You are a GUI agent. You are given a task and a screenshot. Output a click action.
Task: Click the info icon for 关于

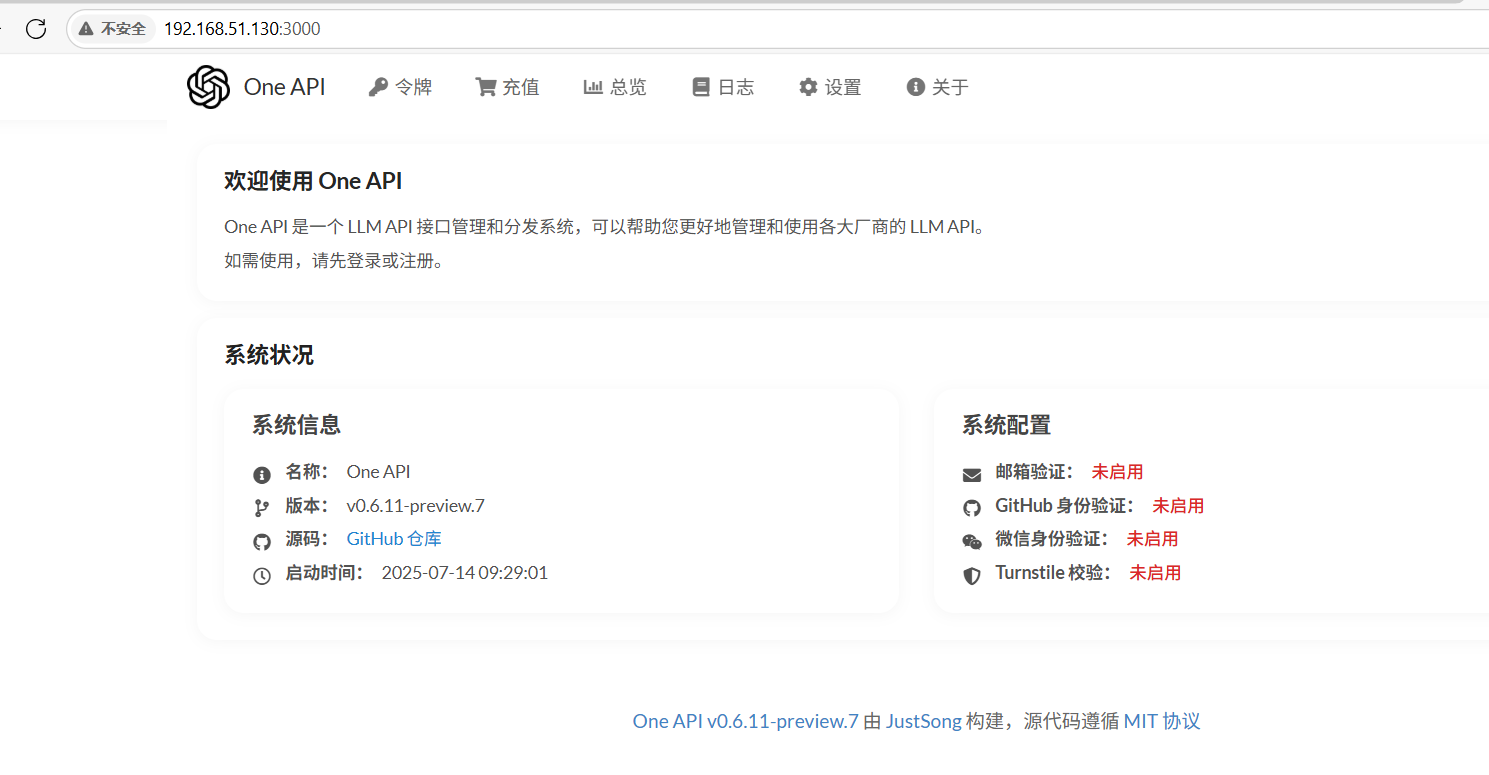click(x=915, y=87)
